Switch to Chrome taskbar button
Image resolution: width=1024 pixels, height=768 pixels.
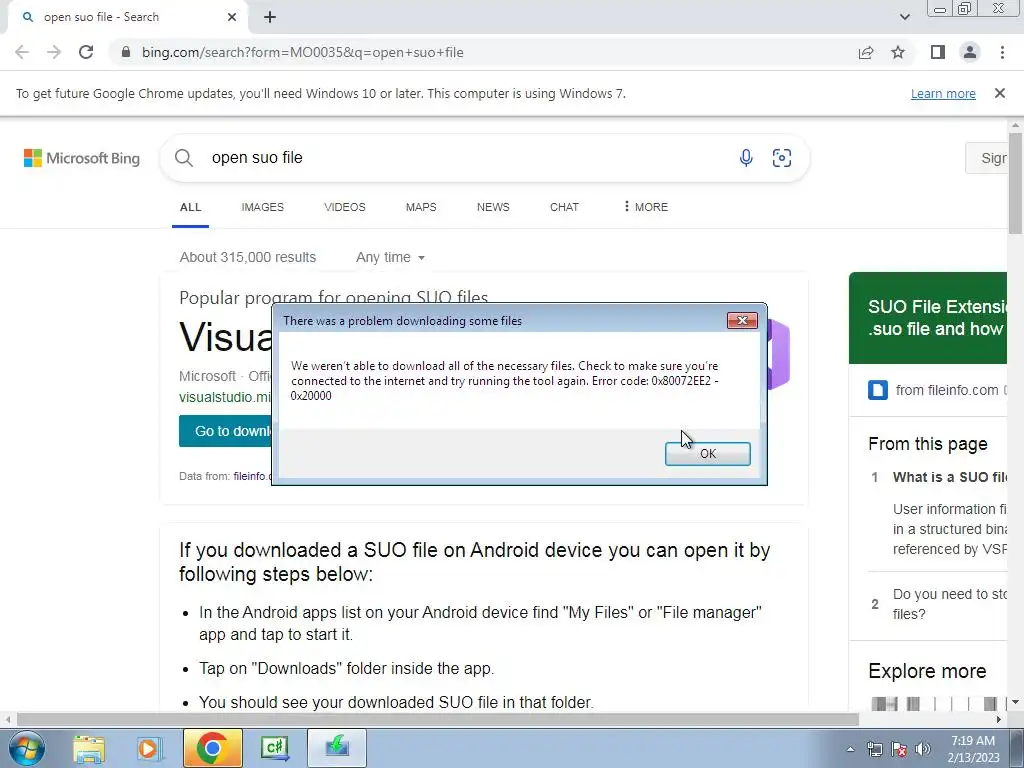(212, 748)
